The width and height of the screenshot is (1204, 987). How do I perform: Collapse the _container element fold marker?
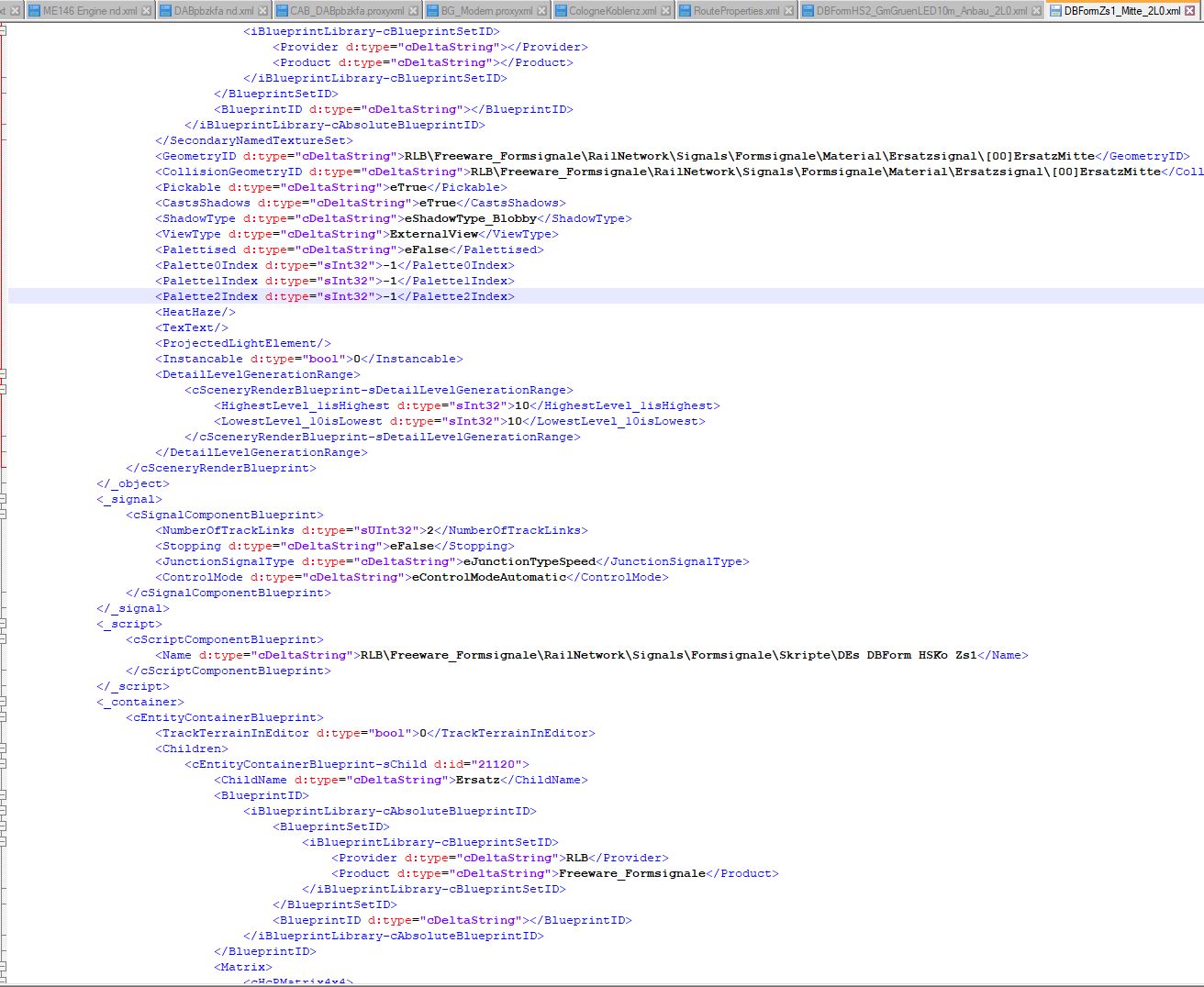(x=3, y=702)
